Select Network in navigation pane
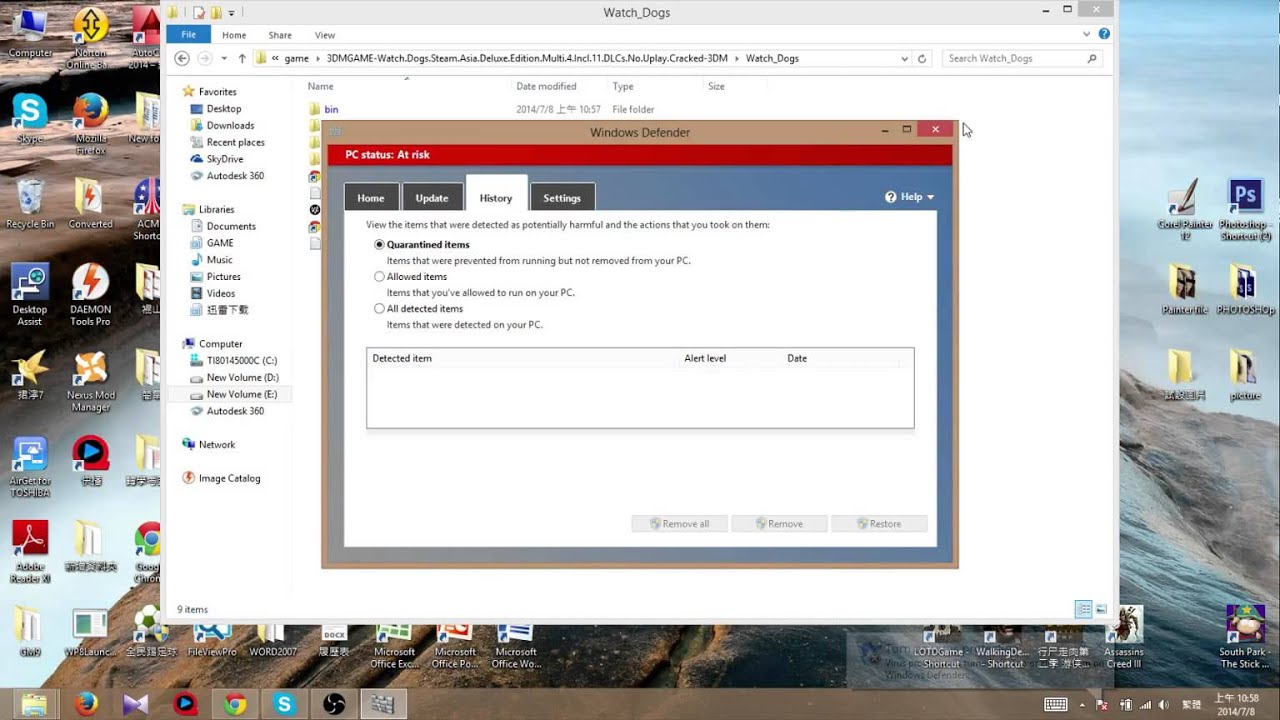Image resolution: width=1280 pixels, height=720 pixels. pyautogui.click(x=216, y=444)
